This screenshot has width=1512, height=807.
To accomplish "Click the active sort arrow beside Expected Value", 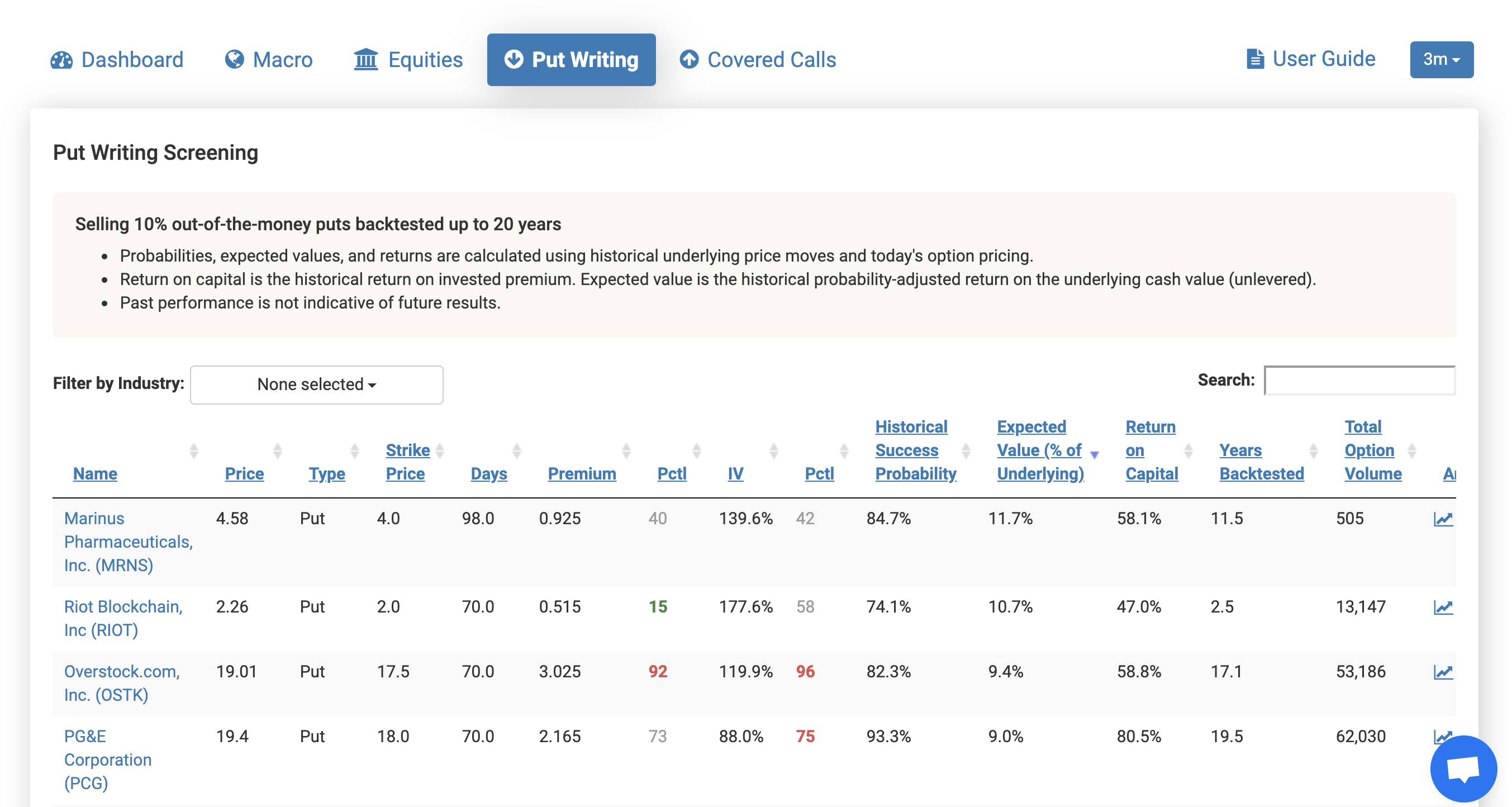I will click(1094, 454).
